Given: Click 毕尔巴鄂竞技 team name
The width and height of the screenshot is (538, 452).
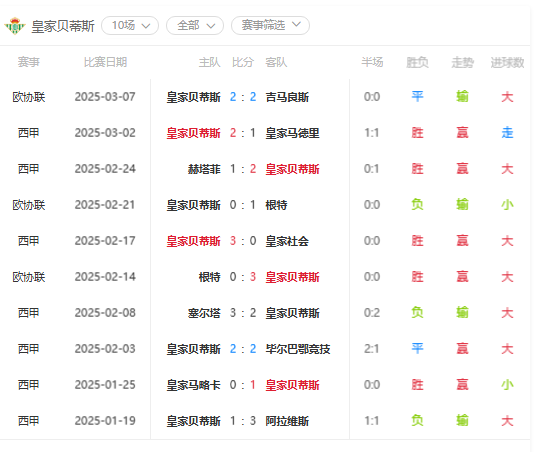Looking at the screenshot, I should tap(298, 349).
